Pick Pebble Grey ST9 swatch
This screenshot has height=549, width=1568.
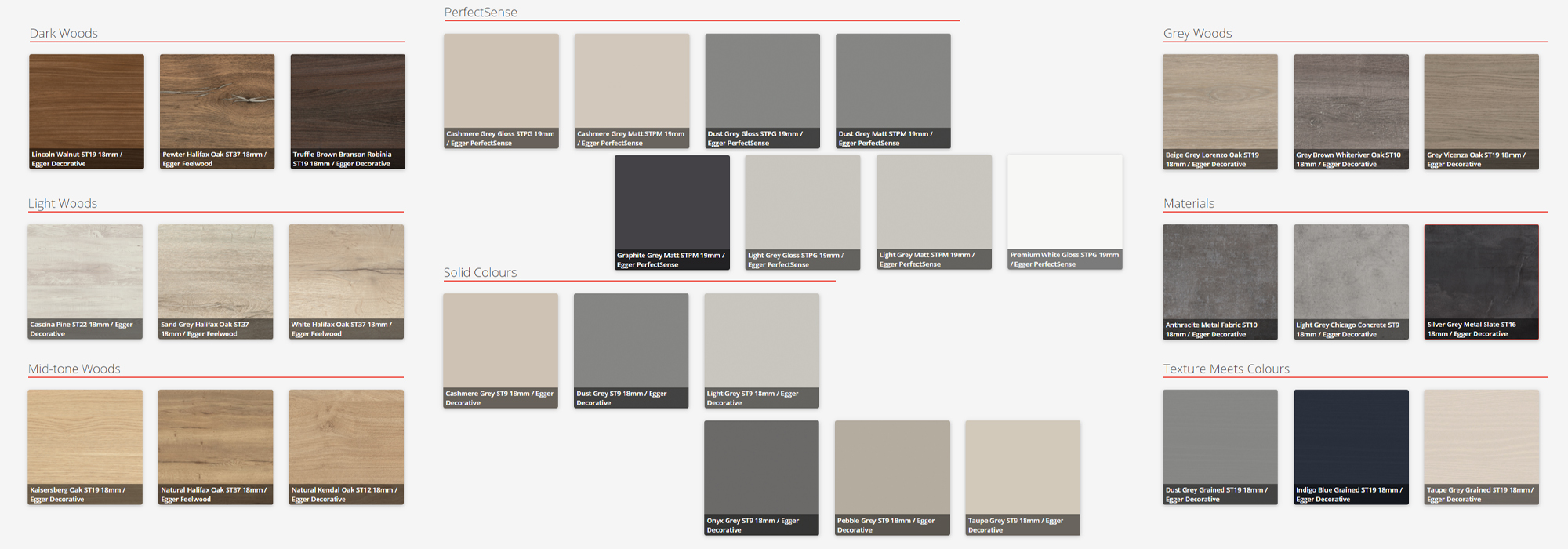(892, 478)
